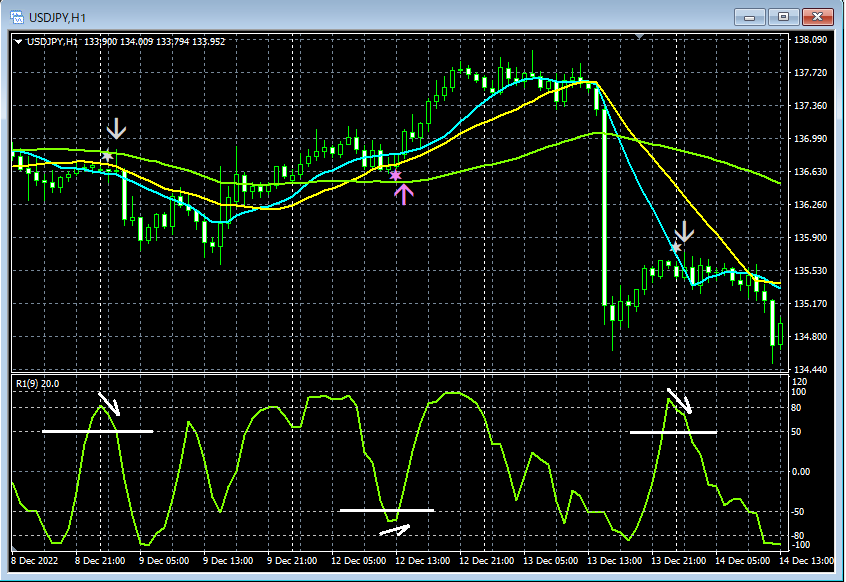
Task: Expand the triangle beside the USDJPY,H1 chart label
Action: point(18,41)
